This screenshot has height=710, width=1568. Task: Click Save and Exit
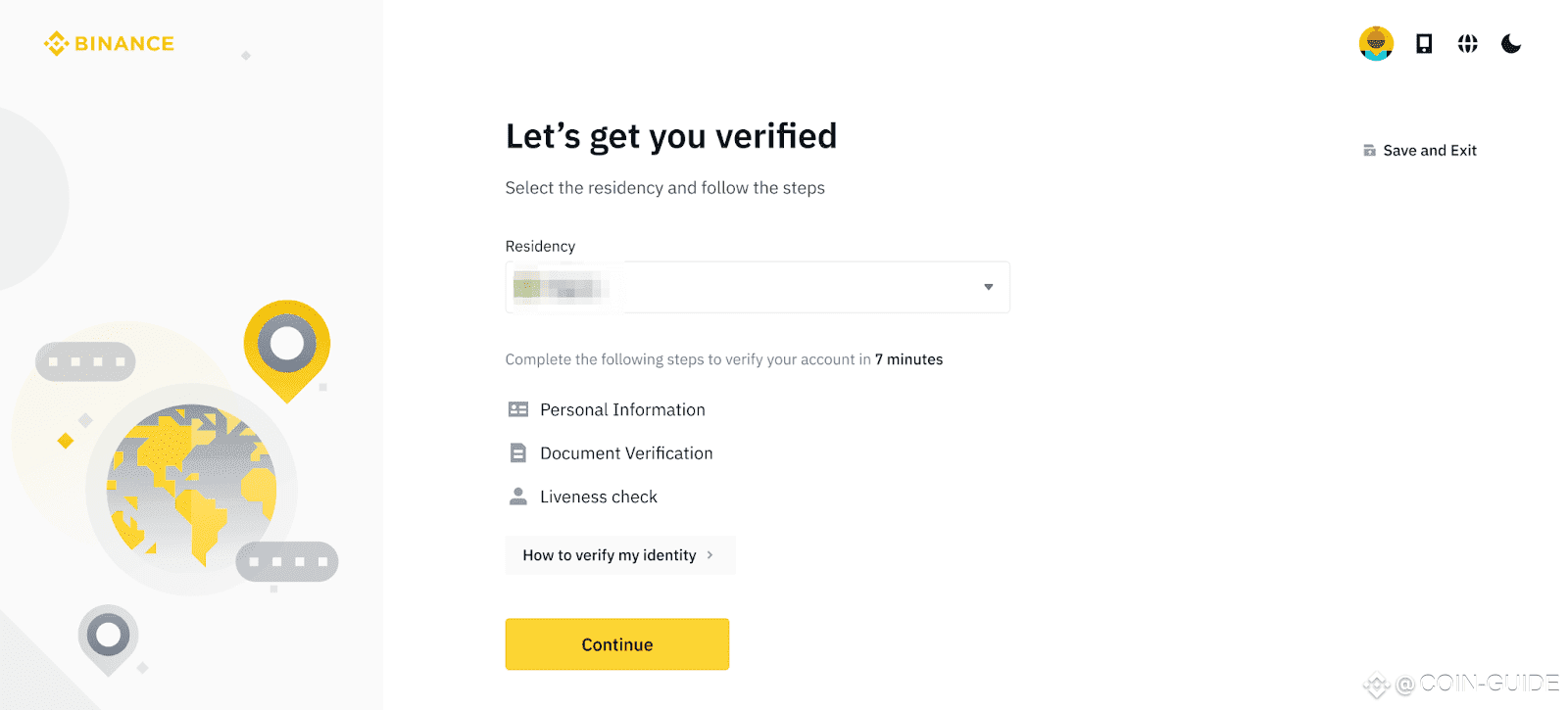pos(1430,150)
